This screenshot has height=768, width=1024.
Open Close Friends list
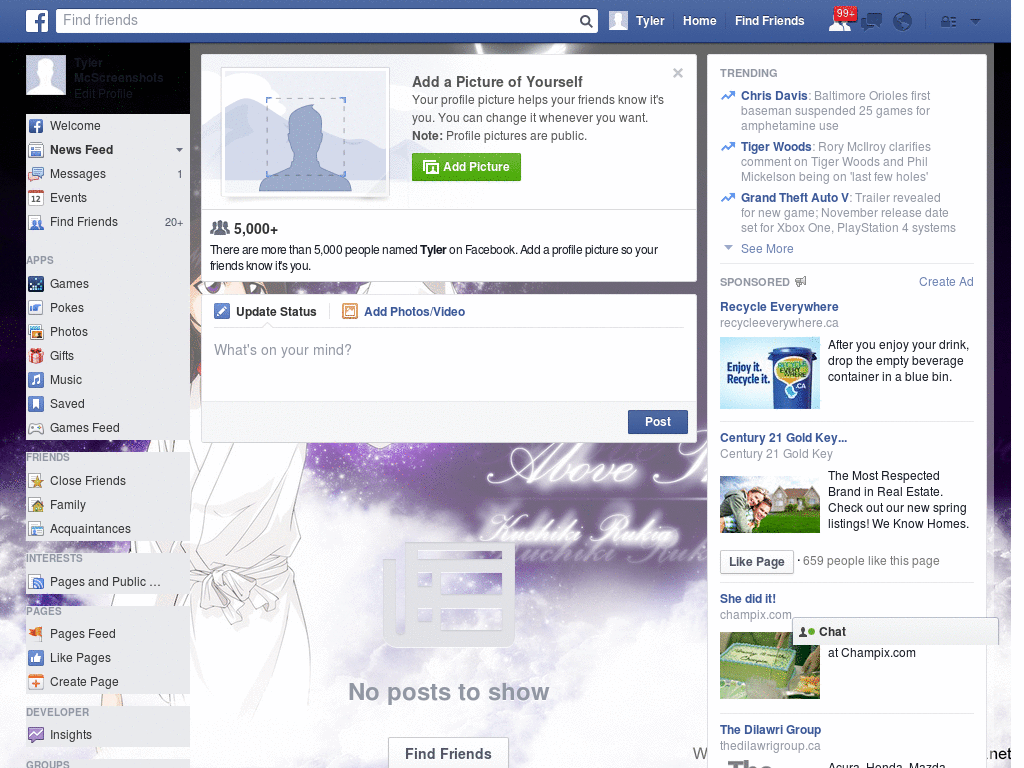(108, 481)
